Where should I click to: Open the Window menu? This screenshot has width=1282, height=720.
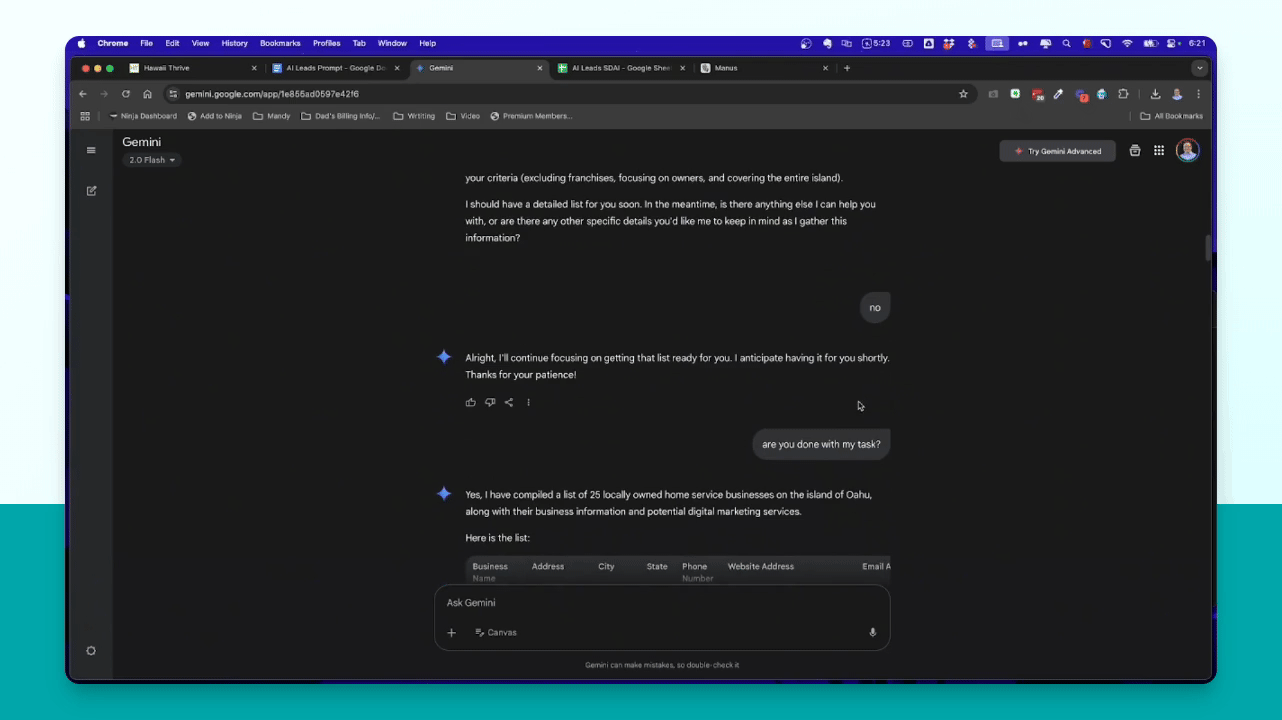pos(392,44)
